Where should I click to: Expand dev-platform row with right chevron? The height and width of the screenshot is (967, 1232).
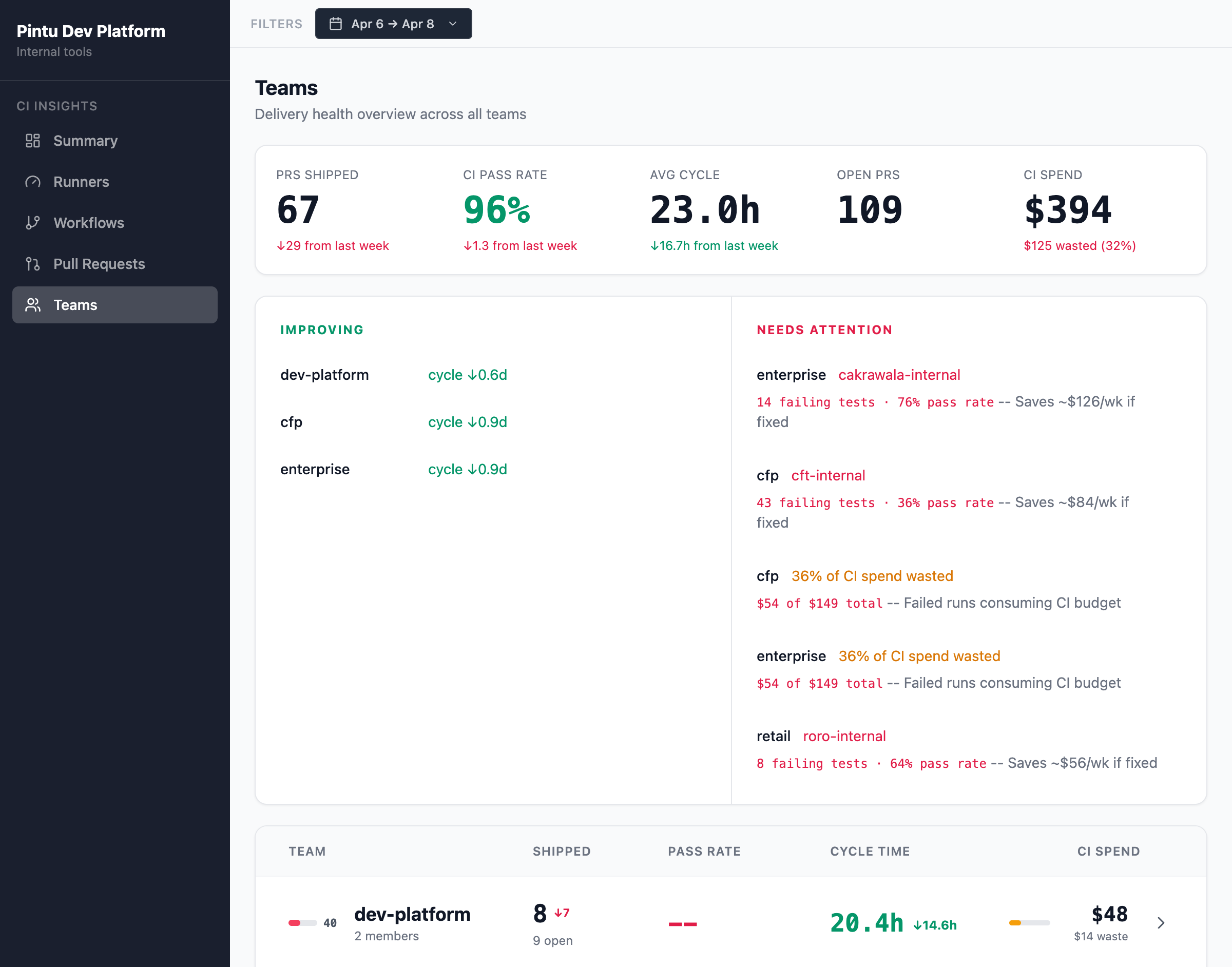click(1161, 923)
